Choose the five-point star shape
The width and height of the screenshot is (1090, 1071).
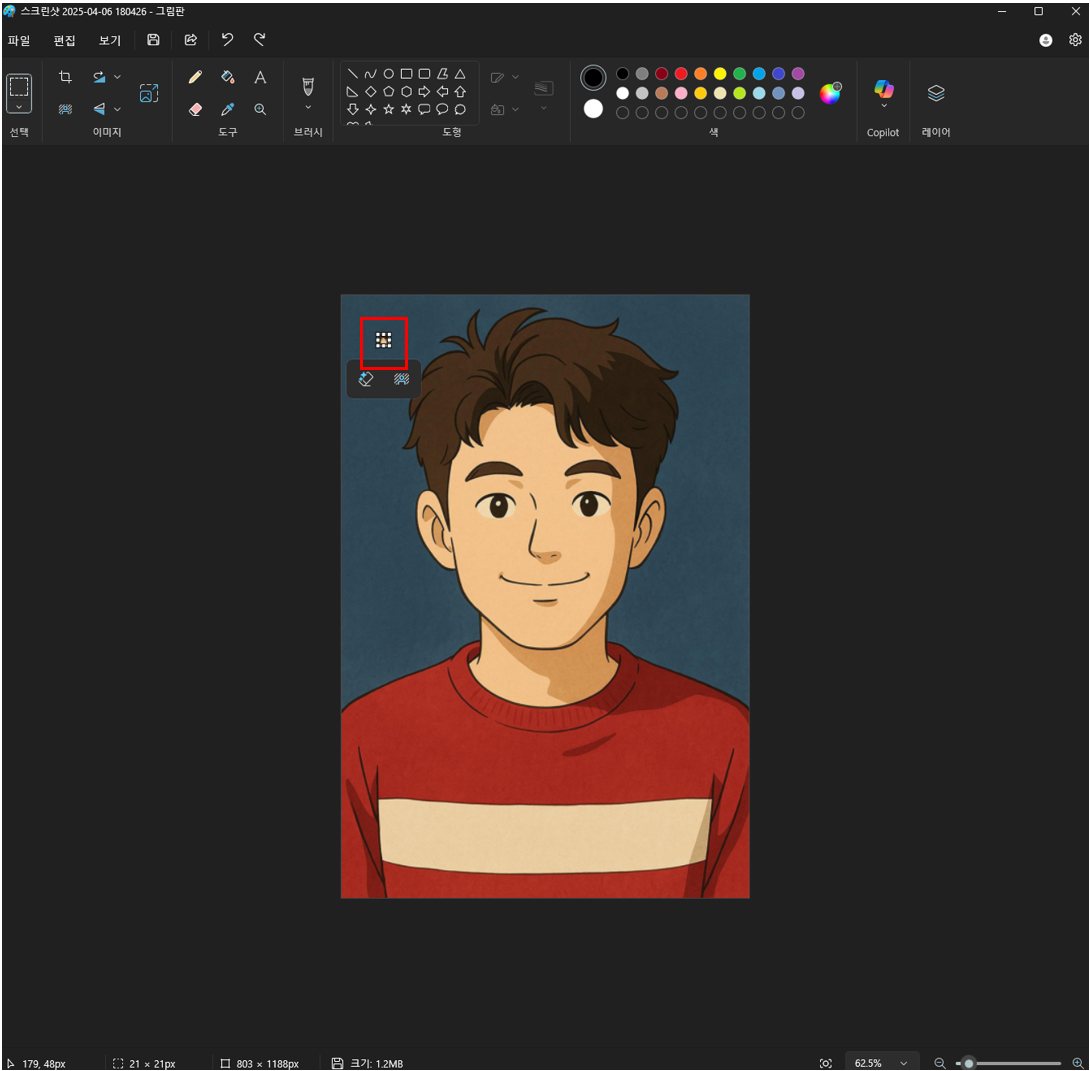click(x=389, y=109)
